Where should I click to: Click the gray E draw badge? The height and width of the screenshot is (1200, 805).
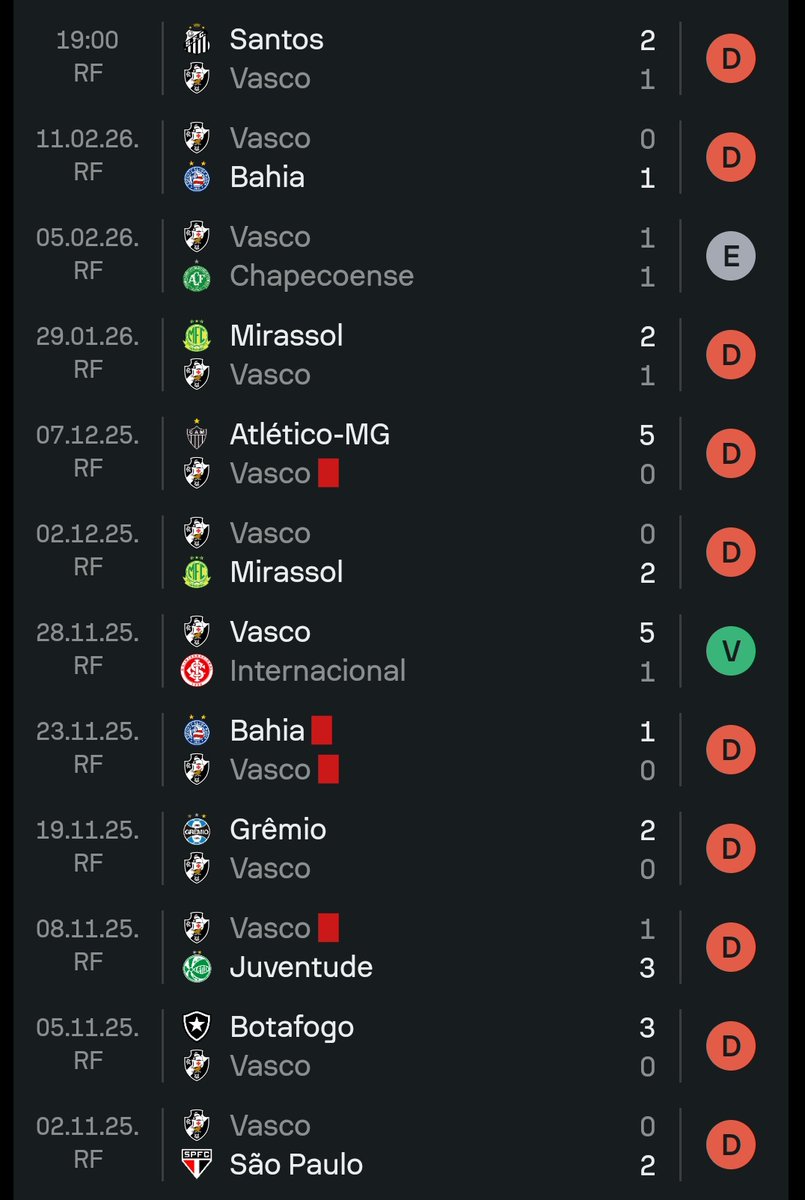(731, 256)
